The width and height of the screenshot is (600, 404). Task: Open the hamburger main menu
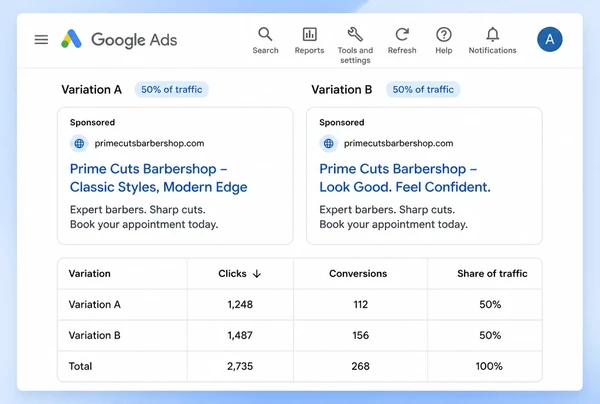coord(41,39)
